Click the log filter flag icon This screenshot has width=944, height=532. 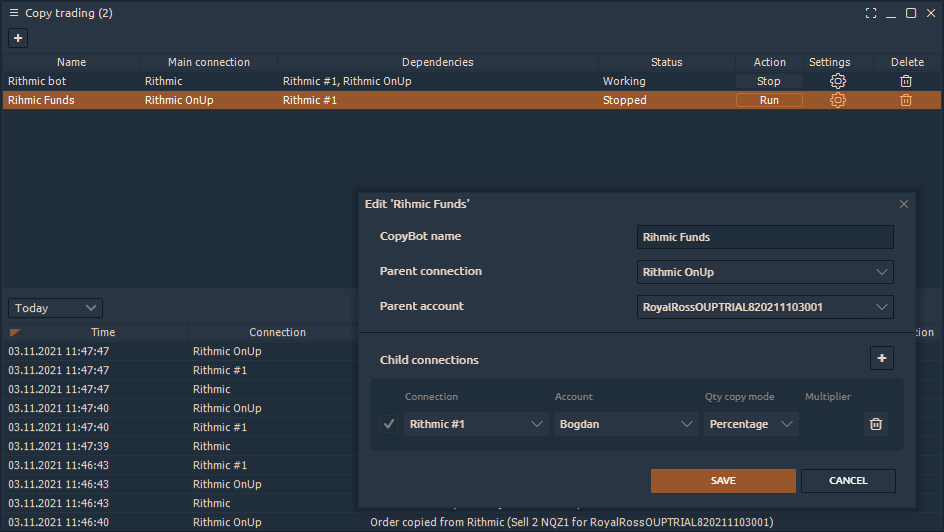pos(15,332)
